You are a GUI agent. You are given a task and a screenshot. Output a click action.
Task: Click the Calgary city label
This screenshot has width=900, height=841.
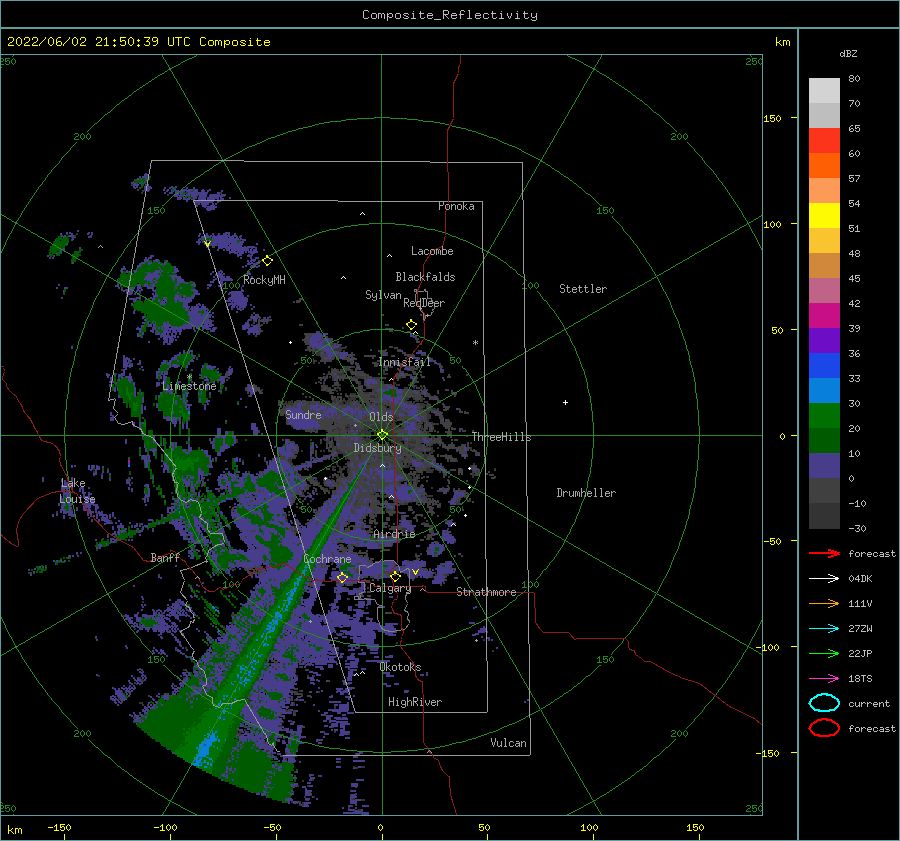(x=390, y=588)
